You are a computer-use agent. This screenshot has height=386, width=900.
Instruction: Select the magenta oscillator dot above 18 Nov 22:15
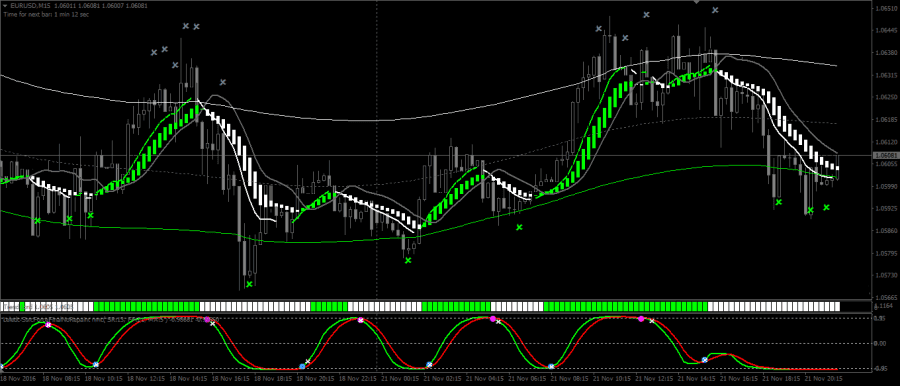pyautogui.click(x=360, y=320)
